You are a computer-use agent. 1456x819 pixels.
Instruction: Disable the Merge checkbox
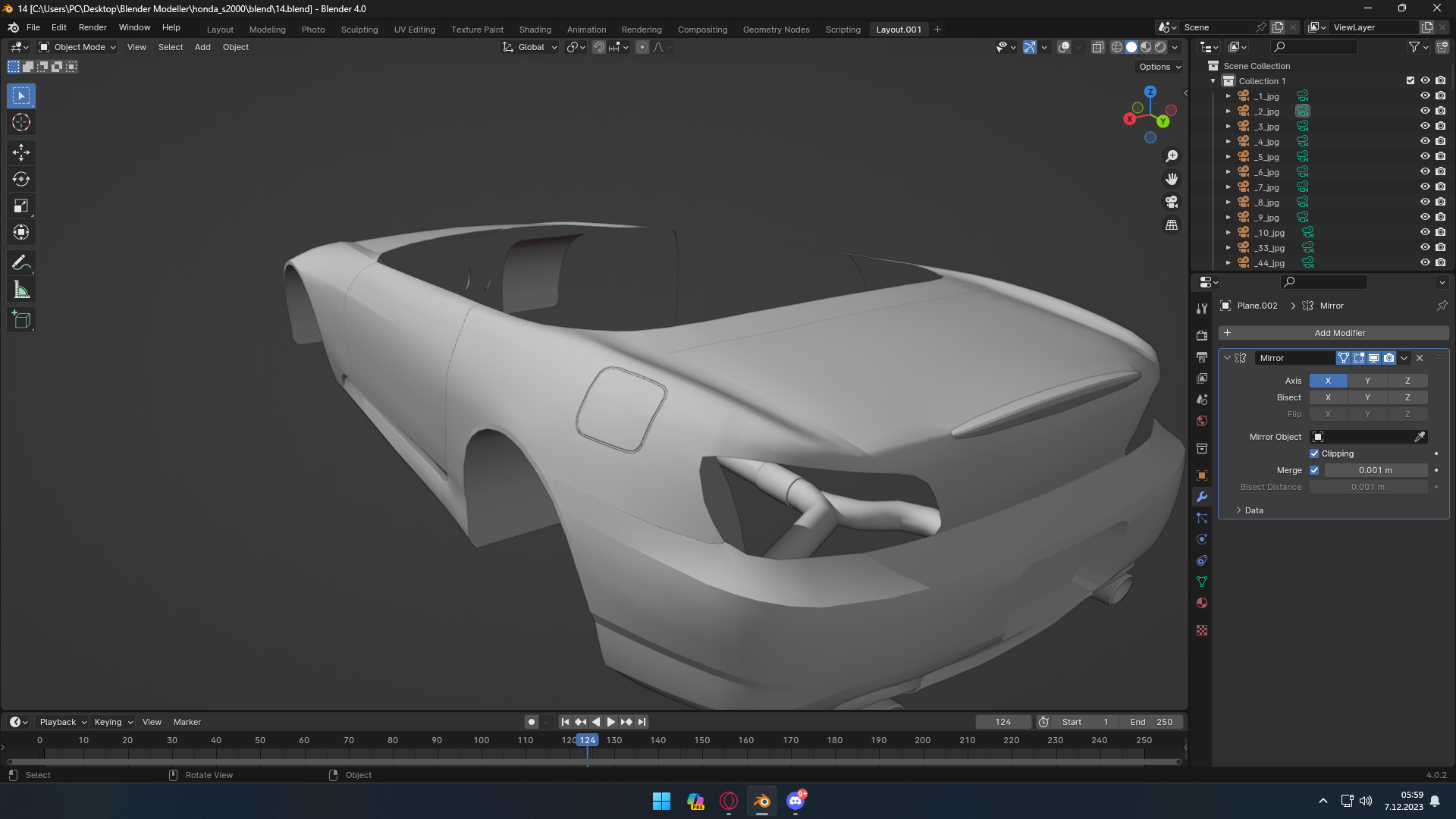[1314, 470]
